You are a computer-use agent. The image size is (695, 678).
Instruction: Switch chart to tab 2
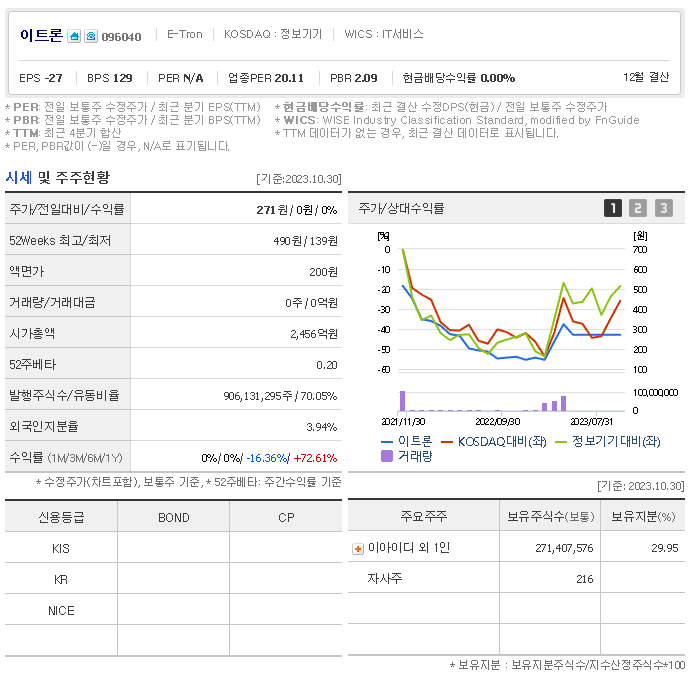[638, 208]
